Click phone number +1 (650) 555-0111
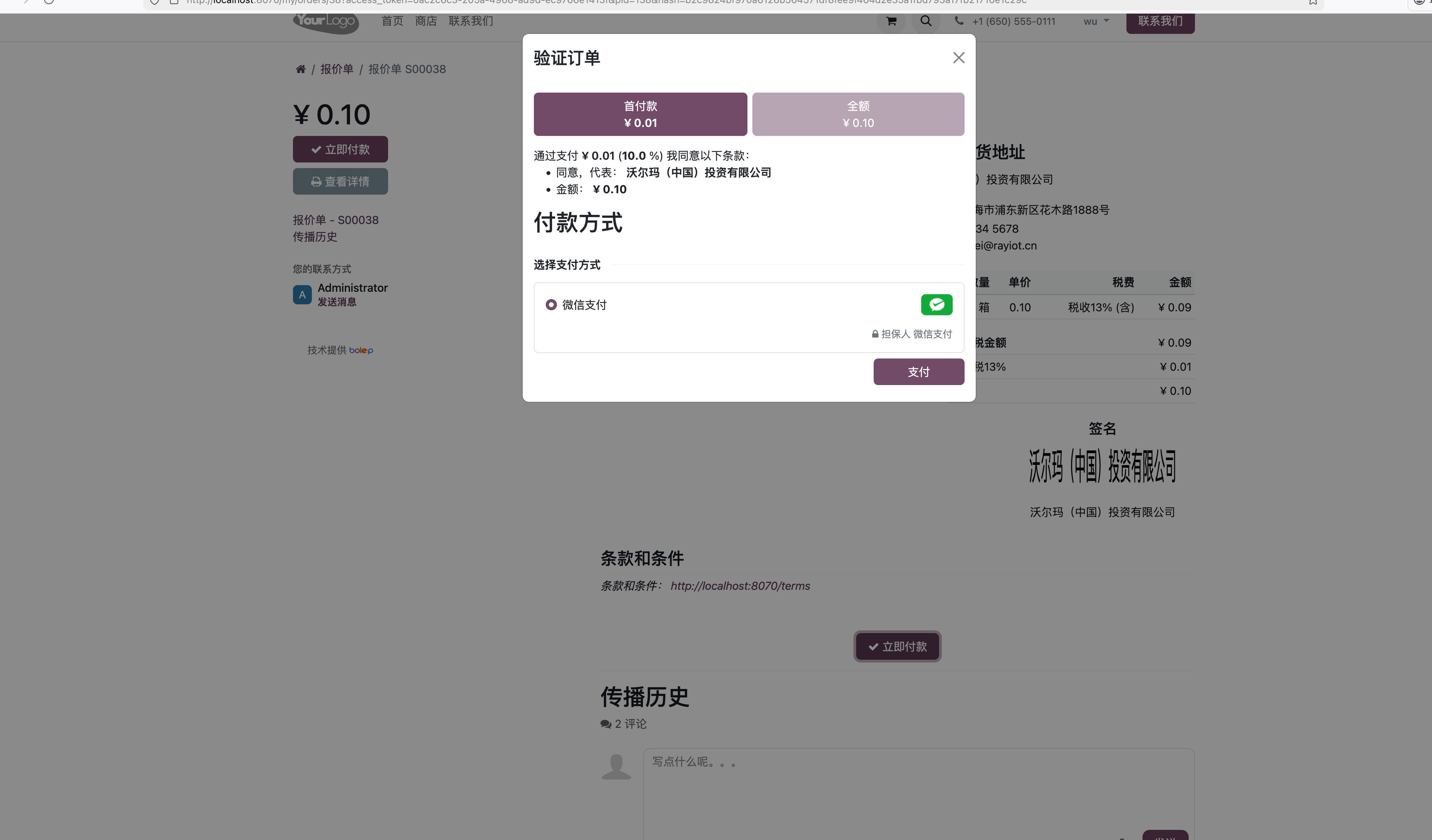Image resolution: width=1432 pixels, height=840 pixels. click(1014, 22)
